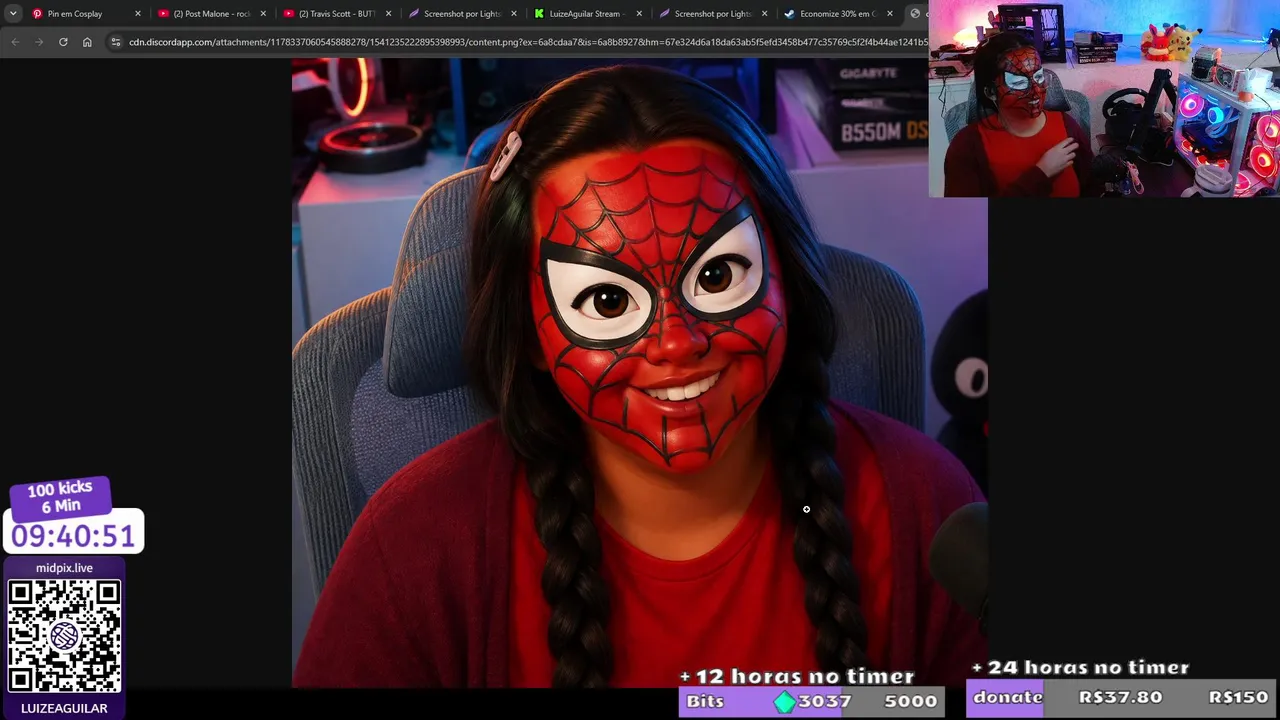This screenshot has width=1280, height=720.
Task: Click the donate goal progress bar
Action: click(1123, 698)
